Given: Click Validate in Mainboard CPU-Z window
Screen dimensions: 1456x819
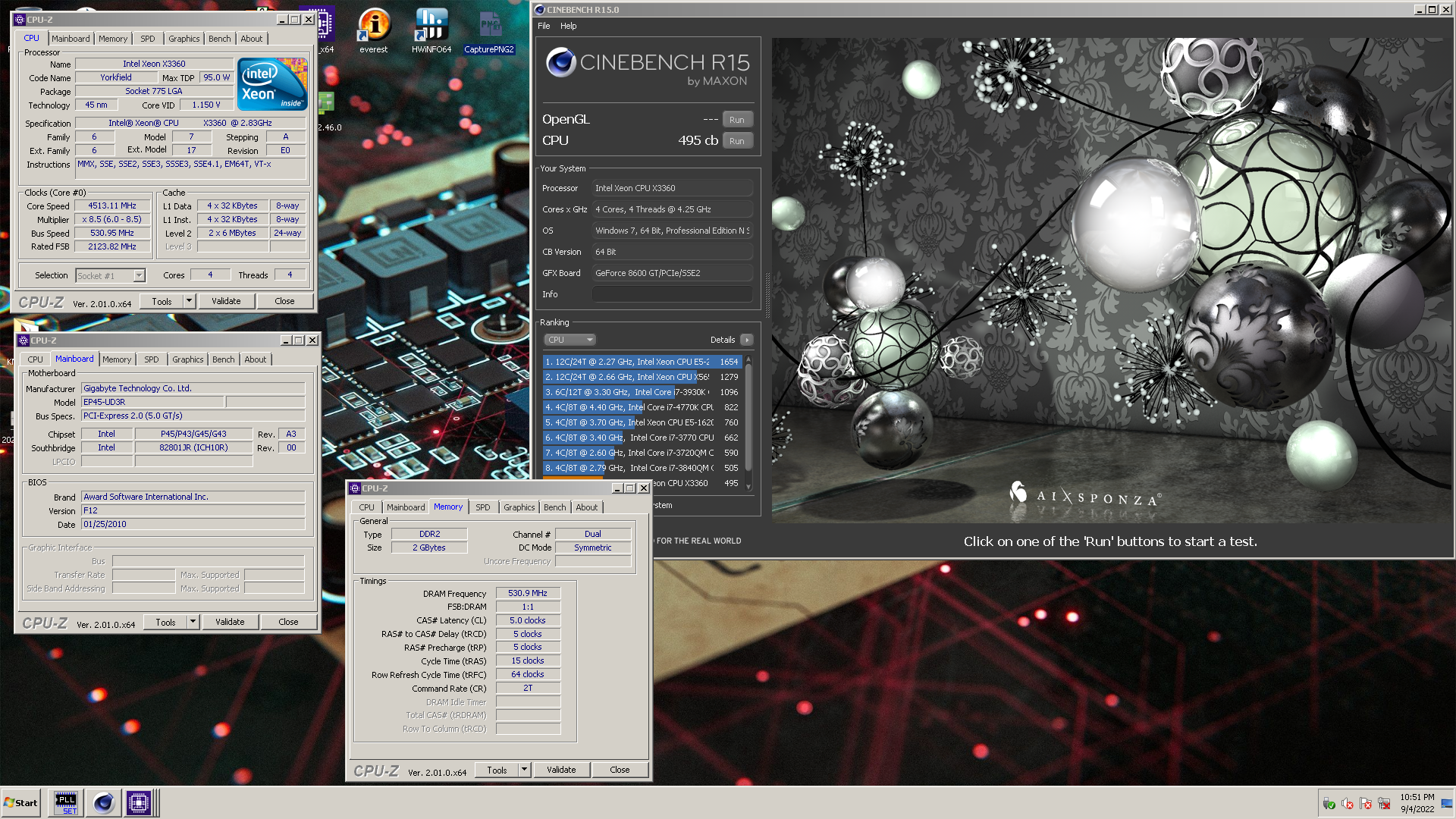Looking at the screenshot, I should pos(230,622).
